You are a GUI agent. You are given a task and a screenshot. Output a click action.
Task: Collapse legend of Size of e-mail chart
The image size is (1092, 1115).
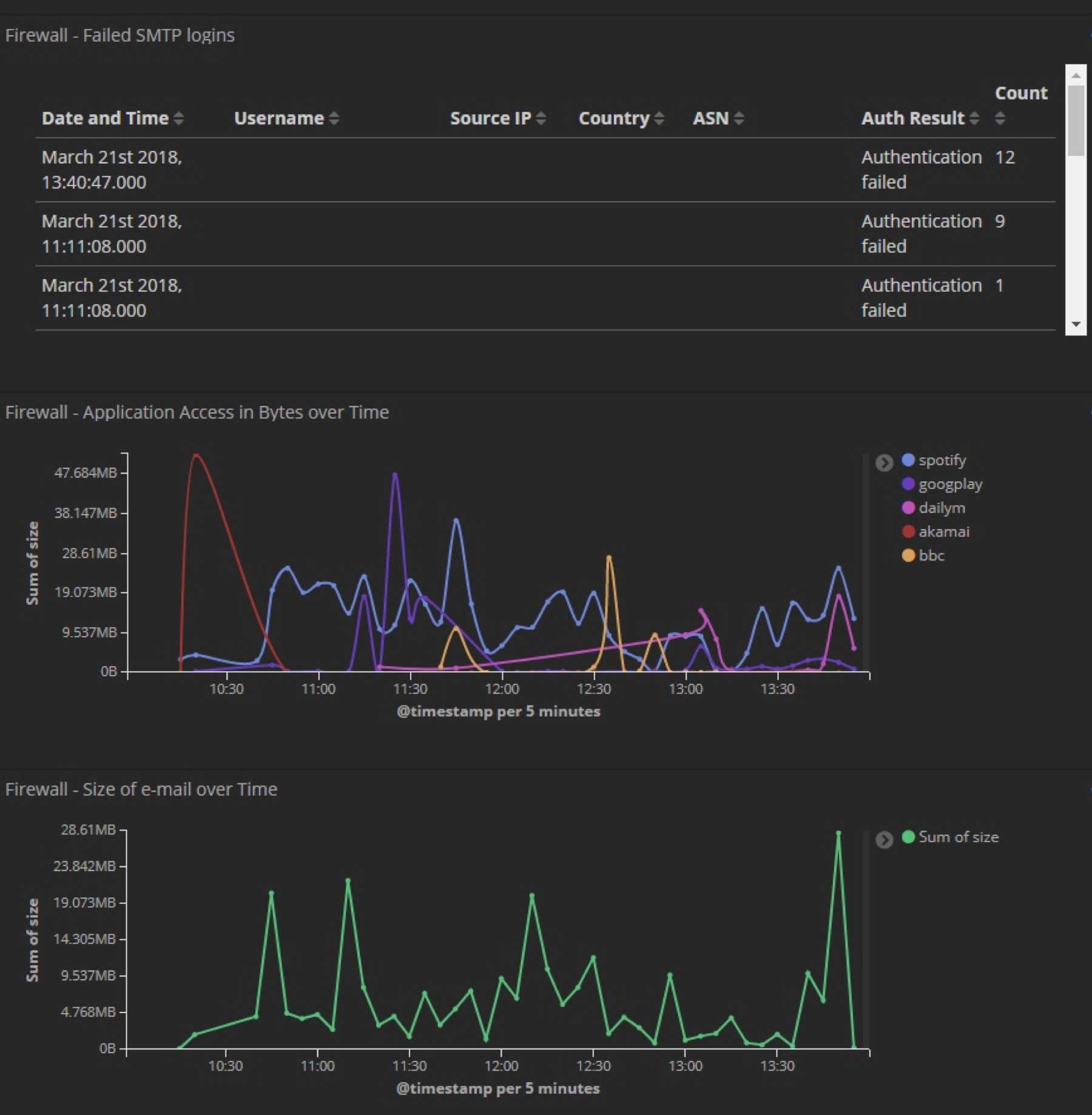(x=884, y=840)
